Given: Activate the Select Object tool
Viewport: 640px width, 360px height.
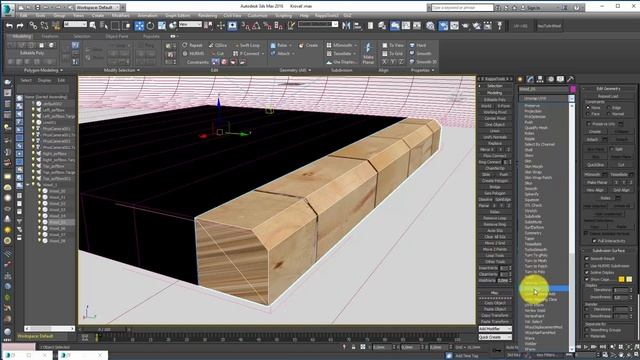Looking at the screenshot, I should [93, 26].
